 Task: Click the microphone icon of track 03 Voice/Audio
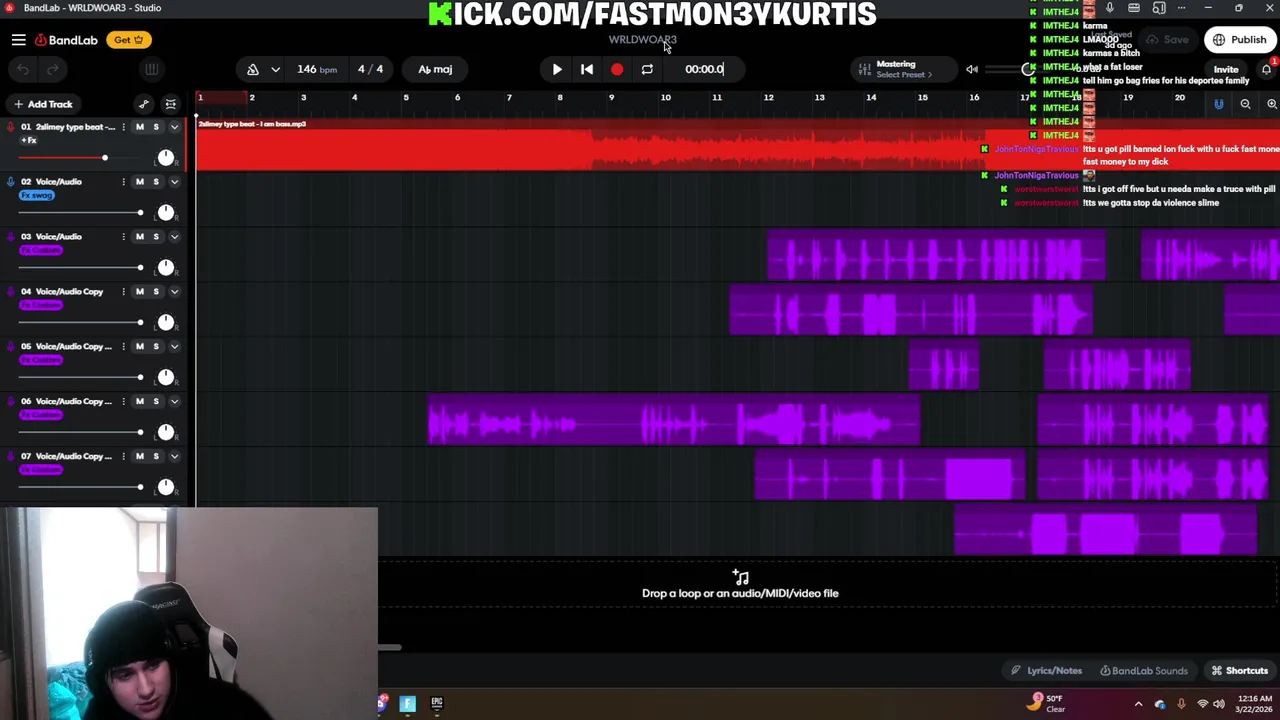10,237
